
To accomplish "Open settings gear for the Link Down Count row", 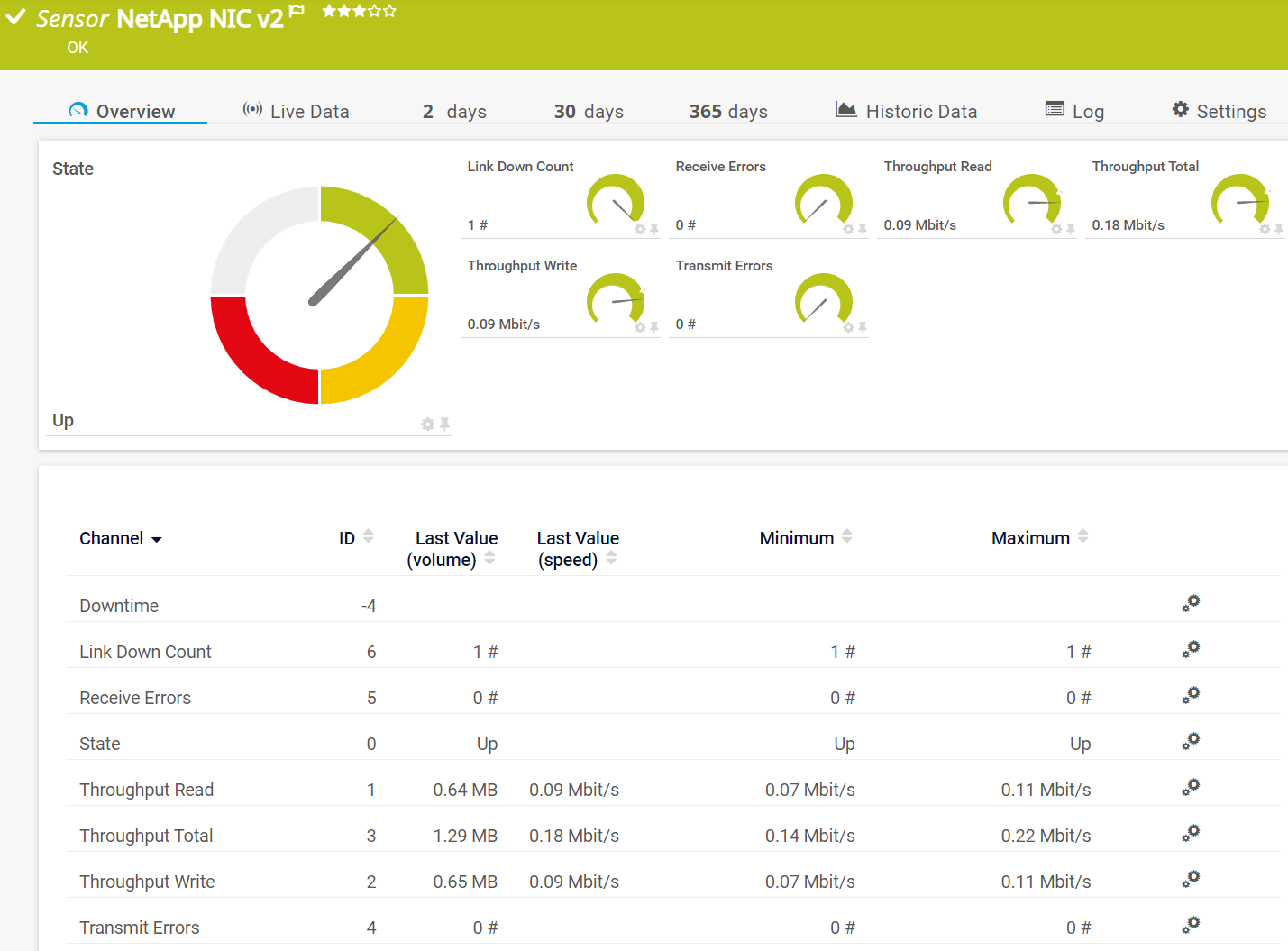I will 1191,650.
